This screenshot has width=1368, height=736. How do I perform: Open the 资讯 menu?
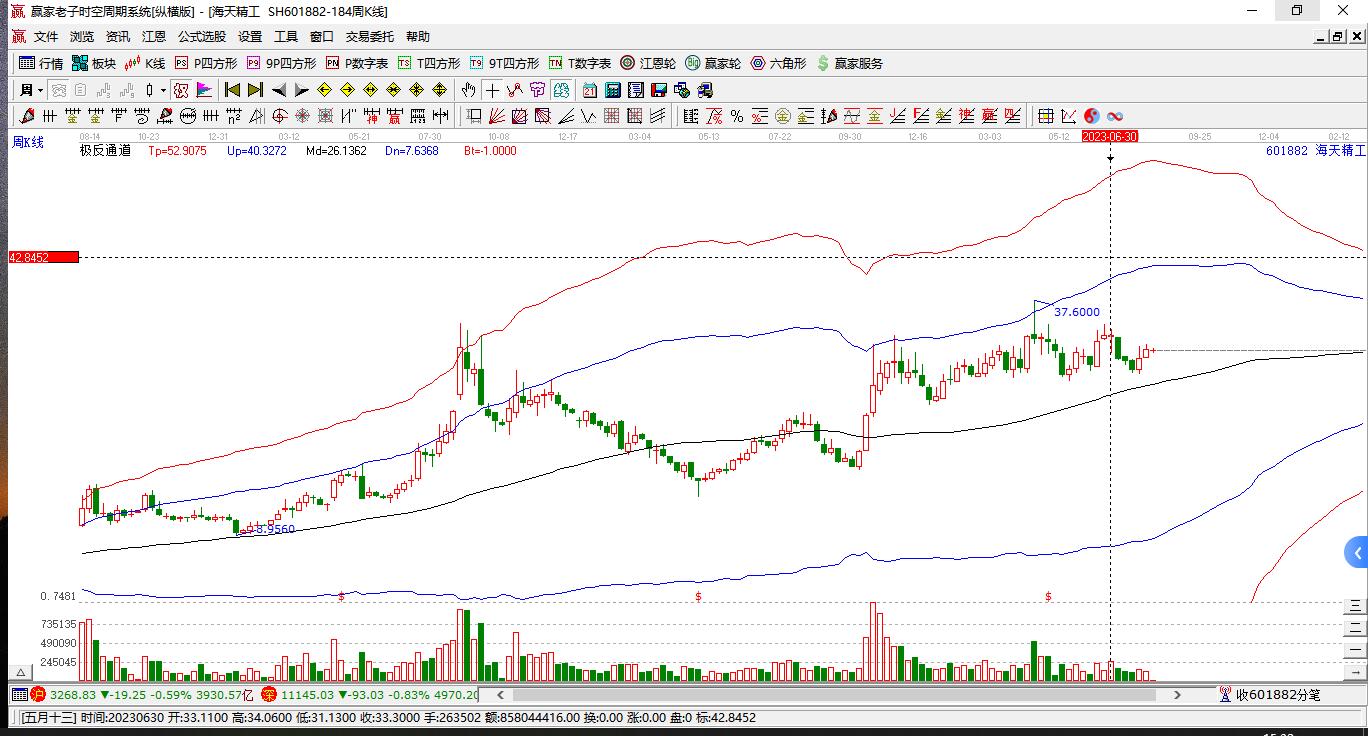[118, 37]
